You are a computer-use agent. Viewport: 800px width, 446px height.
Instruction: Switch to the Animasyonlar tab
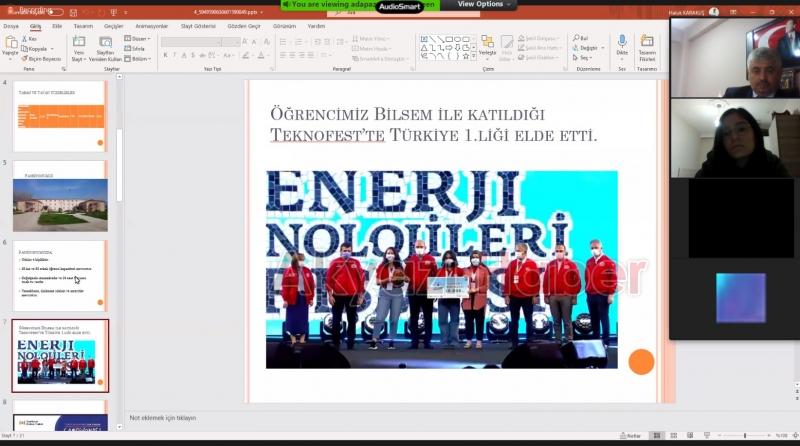152,26
